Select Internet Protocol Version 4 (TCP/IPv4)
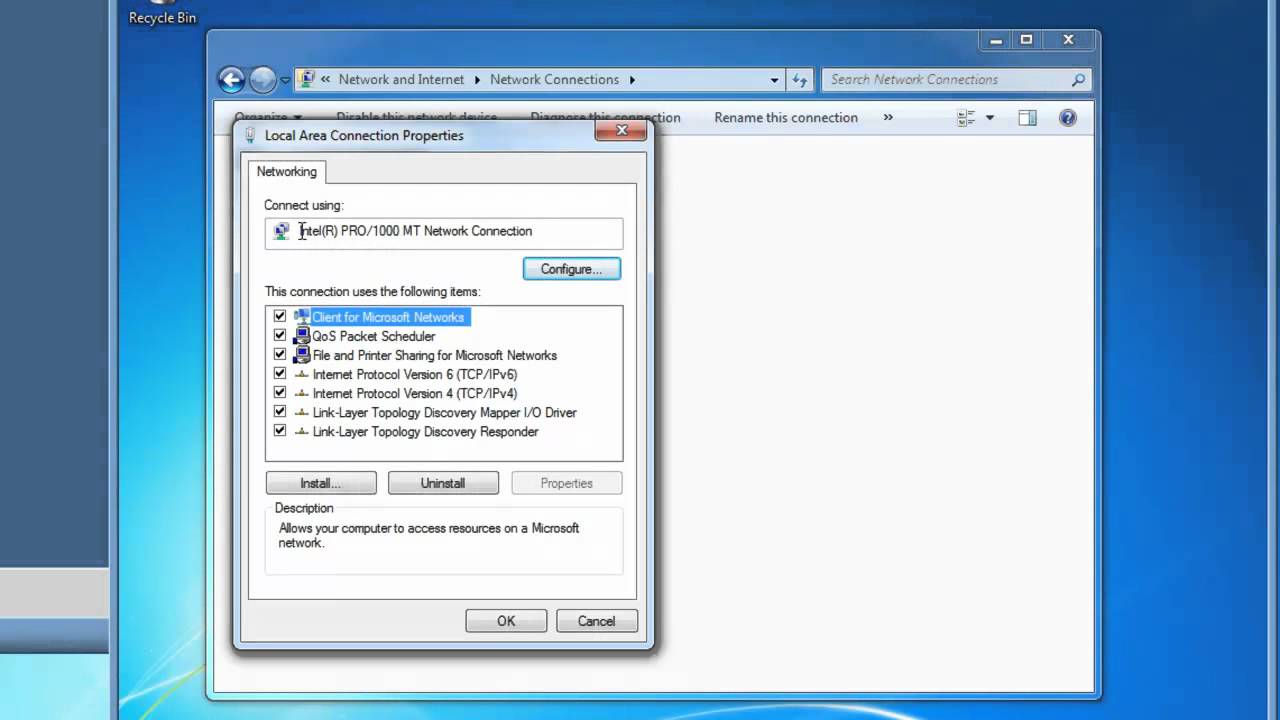Viewport: 1280px width, 720px height. click(x=415, y=393)
